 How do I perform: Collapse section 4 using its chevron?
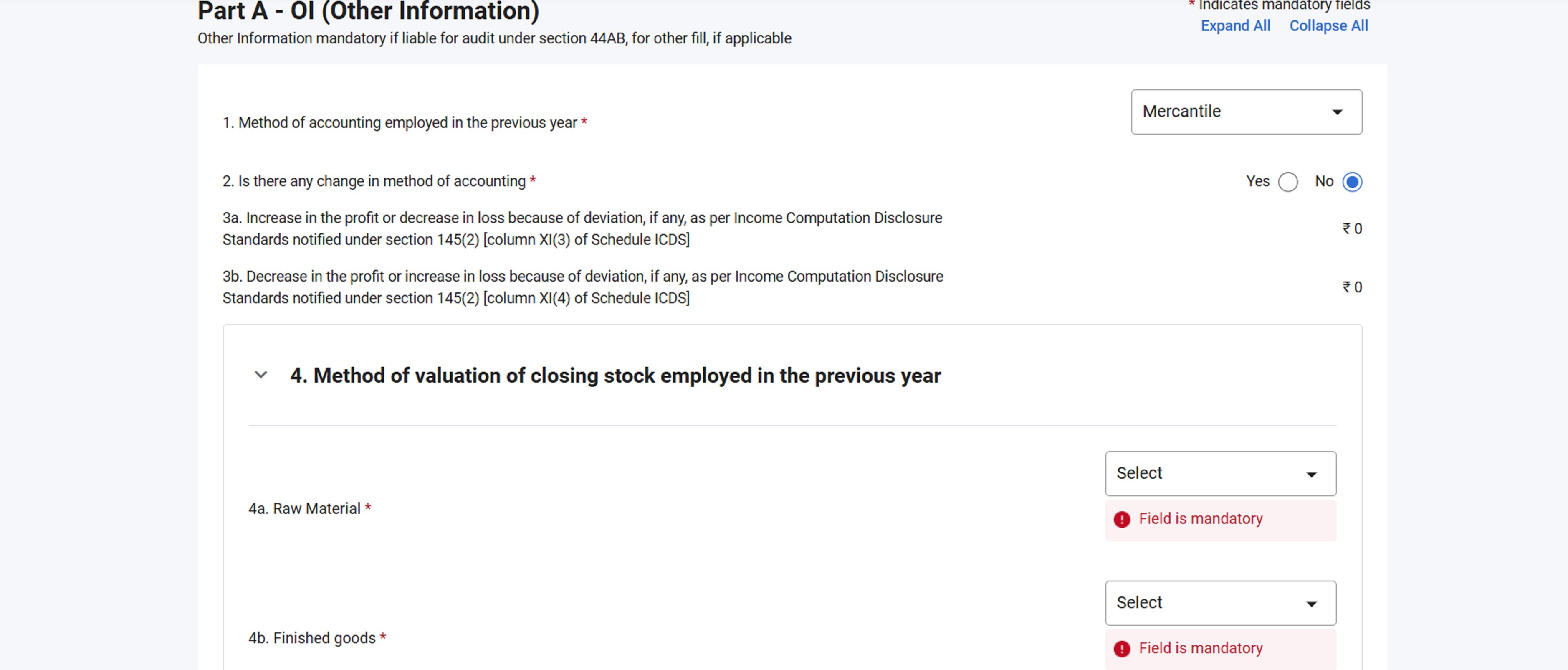260,375
